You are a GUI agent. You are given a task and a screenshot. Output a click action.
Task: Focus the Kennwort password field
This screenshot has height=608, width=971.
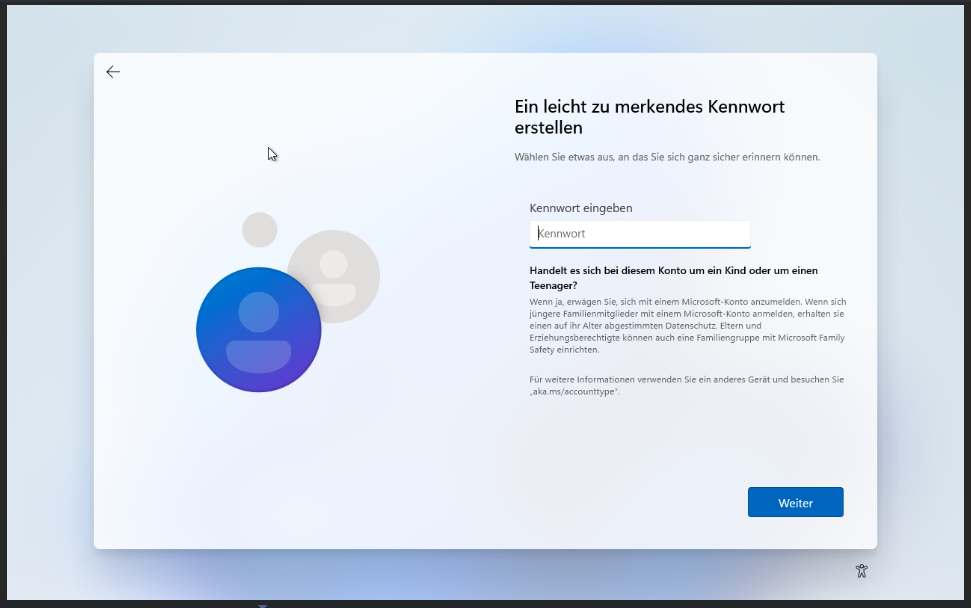coord(640,234)
